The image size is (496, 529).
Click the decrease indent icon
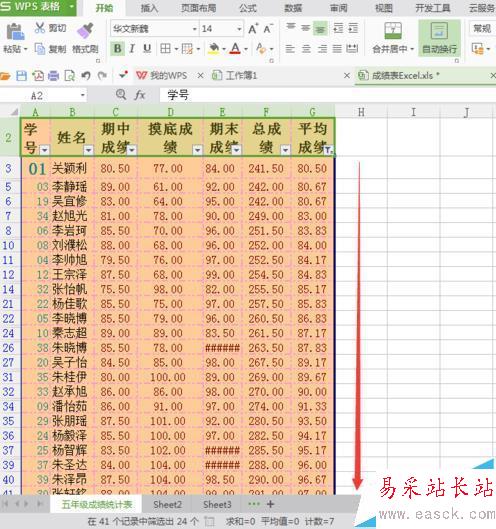tap(338, 28)
